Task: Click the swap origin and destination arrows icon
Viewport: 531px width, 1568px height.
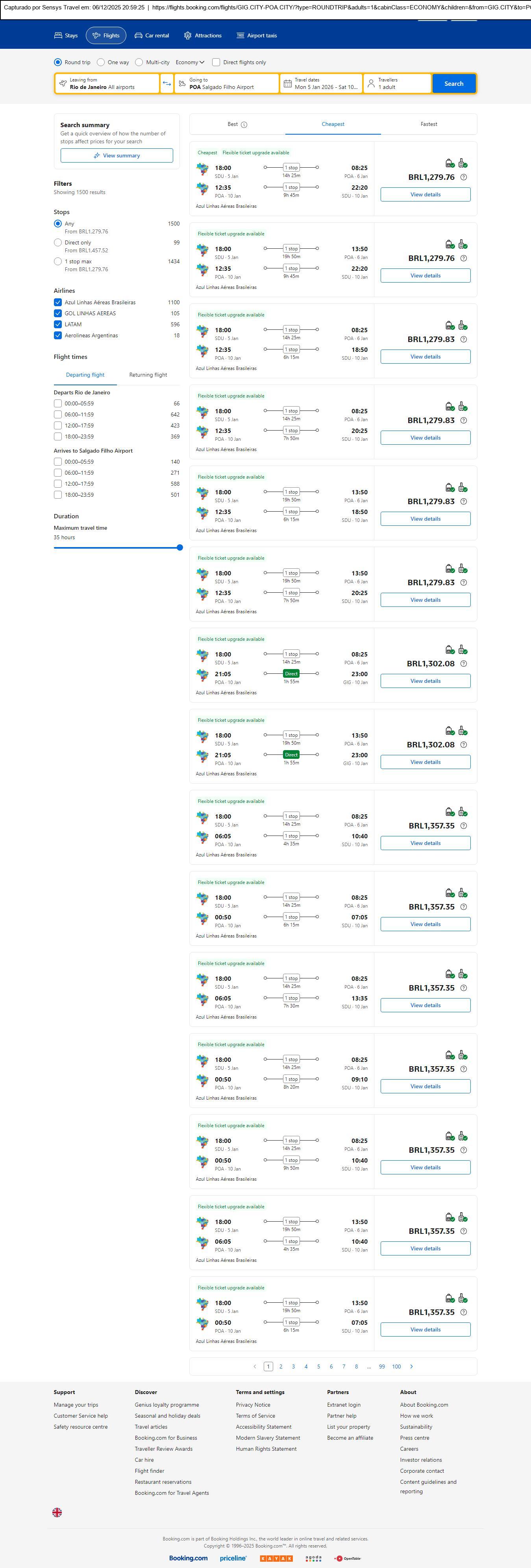Action: pos(167,83)
